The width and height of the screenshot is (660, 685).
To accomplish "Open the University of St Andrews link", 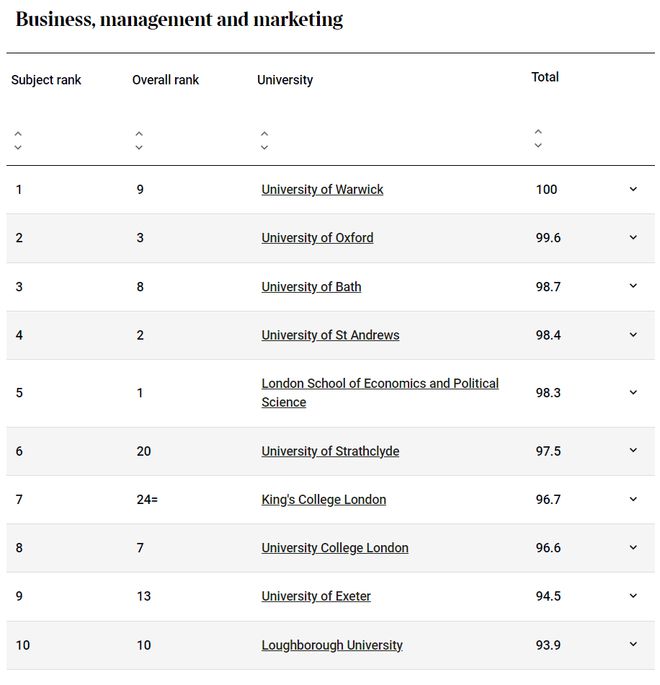I will coord(330,335).
